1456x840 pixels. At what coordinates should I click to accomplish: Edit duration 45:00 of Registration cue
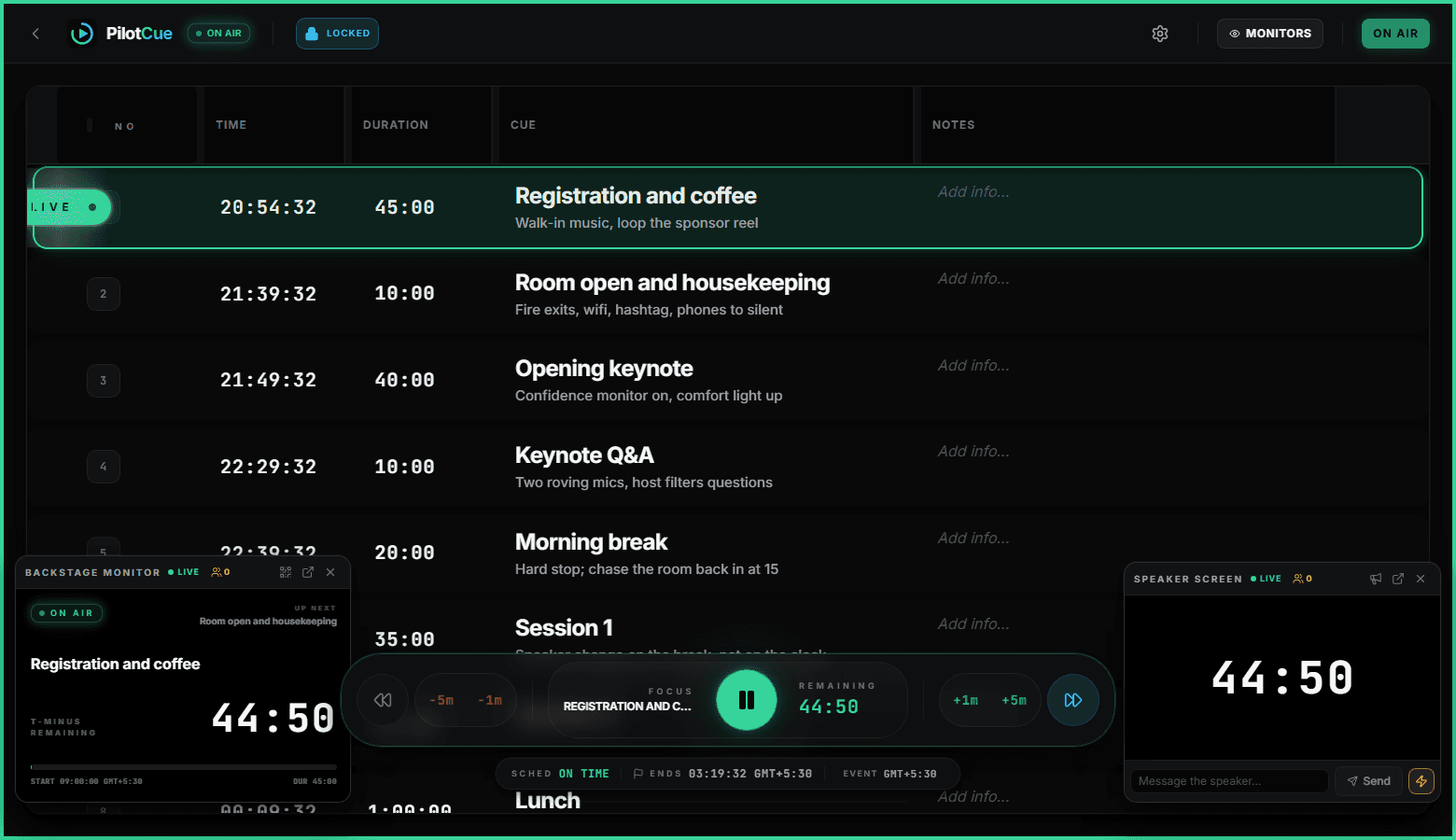[x=404, y=207]
